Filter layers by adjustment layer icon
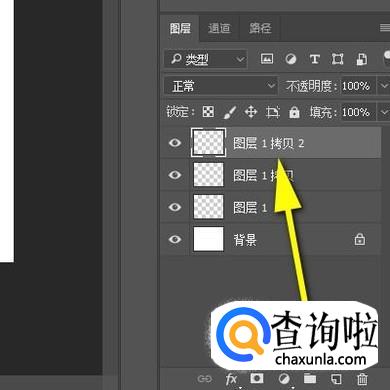The height and width of the screenshot is (390, 390). [x=291, y=59]
